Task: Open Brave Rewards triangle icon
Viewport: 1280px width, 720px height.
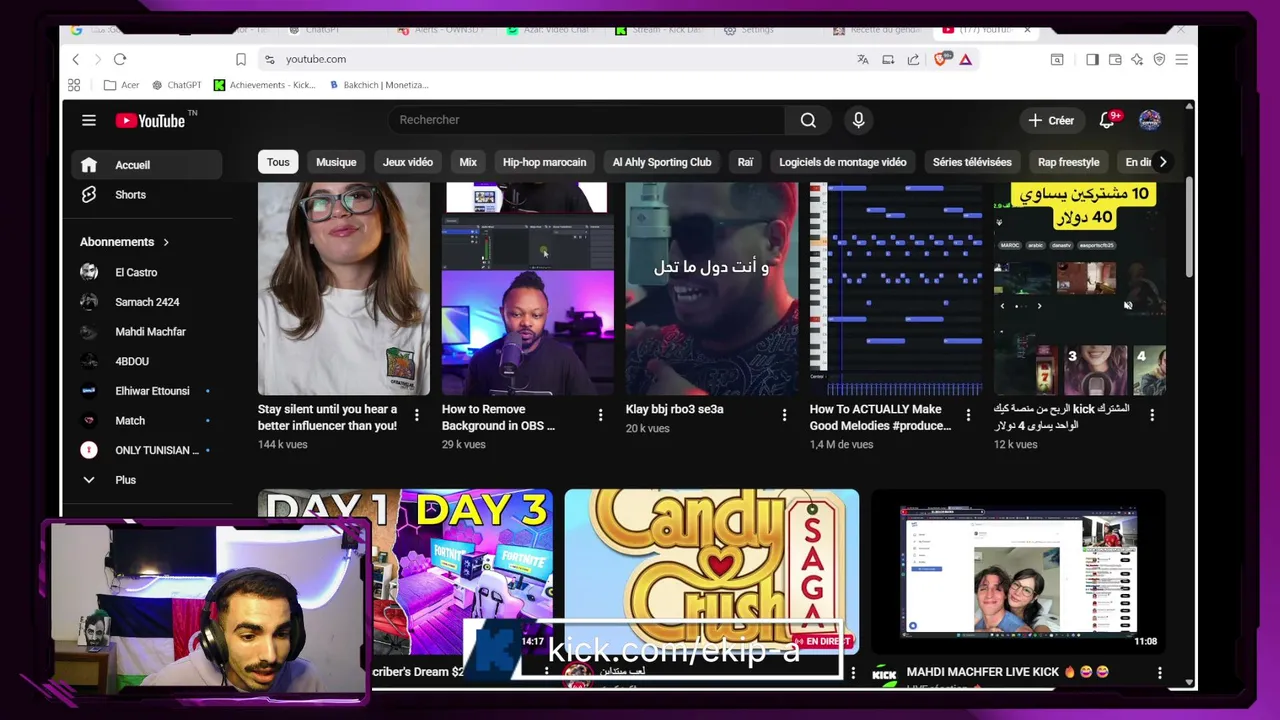Action: [x=966, y=59]
